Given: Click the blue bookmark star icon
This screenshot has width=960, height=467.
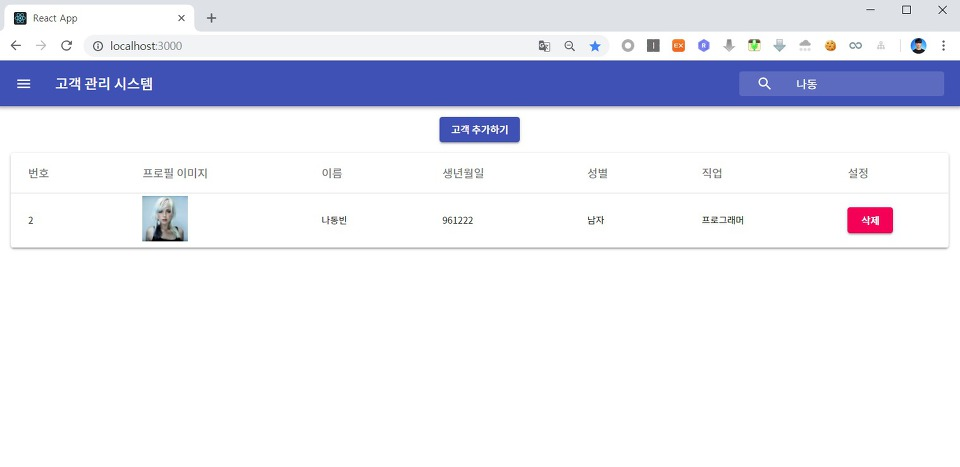Looking at the screenshot, I should coord(595,46).
